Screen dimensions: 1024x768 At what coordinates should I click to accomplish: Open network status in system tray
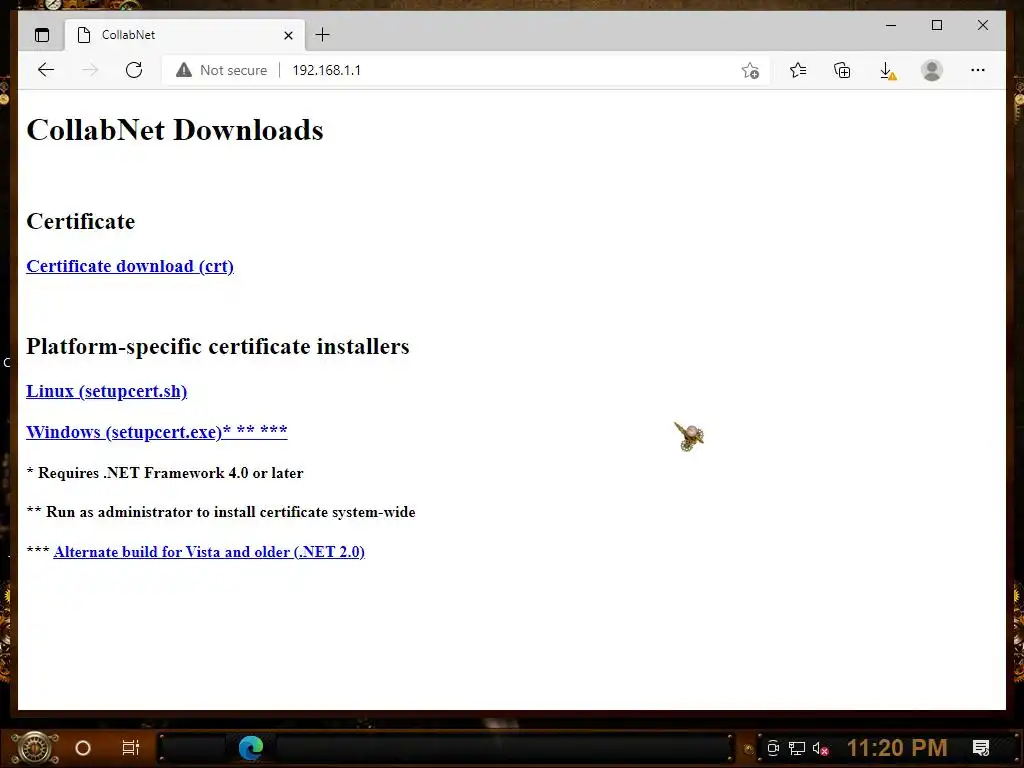click(x=797, y=748)
